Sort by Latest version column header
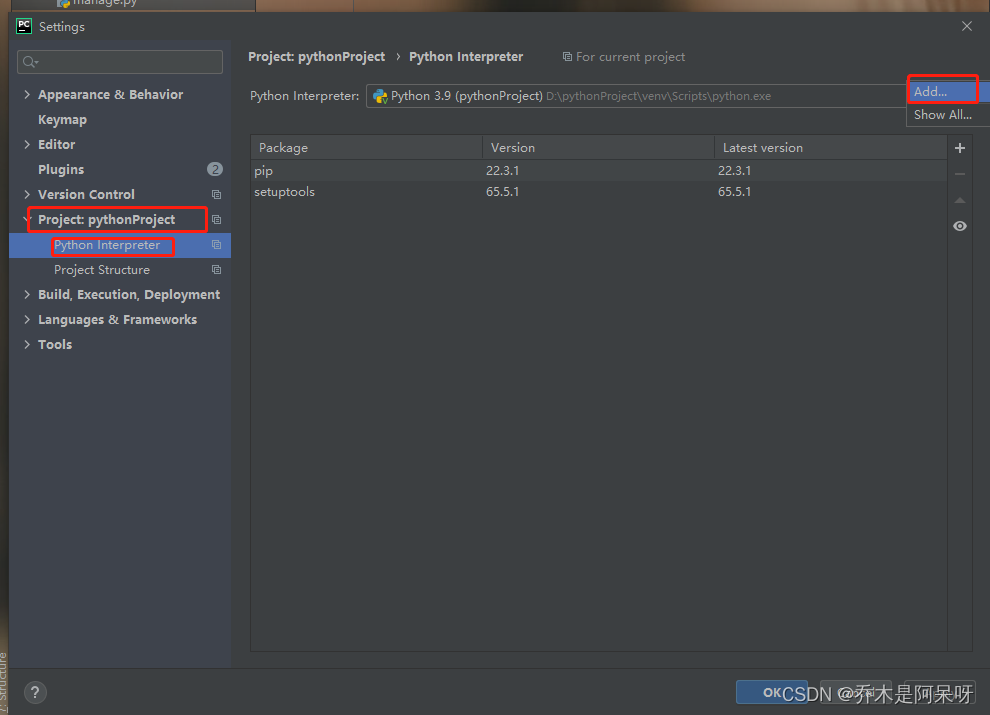 click(830, 147)
